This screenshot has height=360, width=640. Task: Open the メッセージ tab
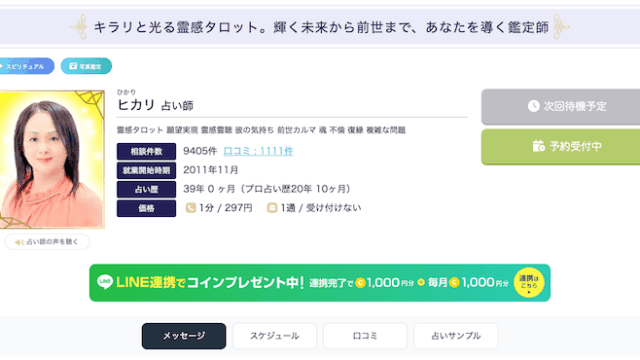[184, 336]
